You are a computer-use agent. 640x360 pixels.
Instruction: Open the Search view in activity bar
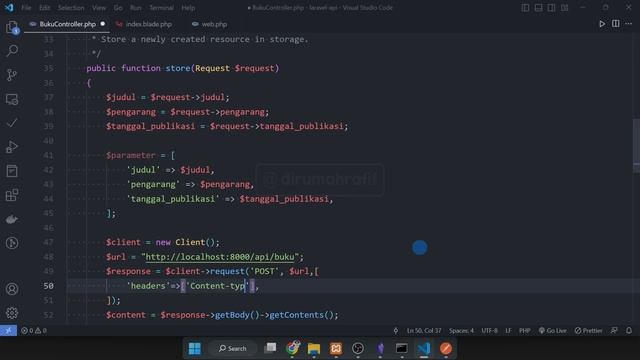[12, 51]
